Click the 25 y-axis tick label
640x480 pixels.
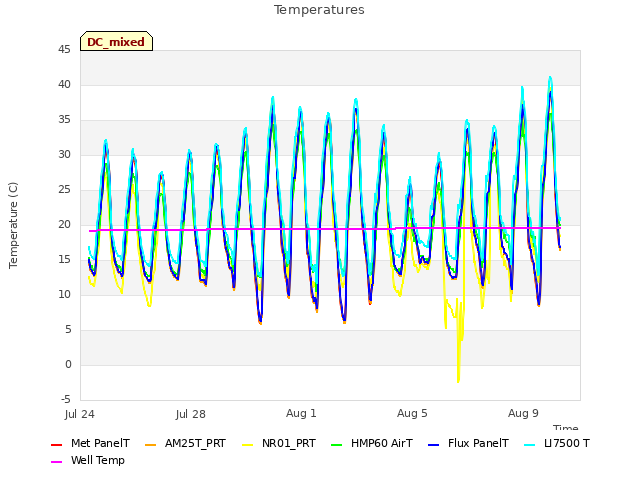pos(64,189)
